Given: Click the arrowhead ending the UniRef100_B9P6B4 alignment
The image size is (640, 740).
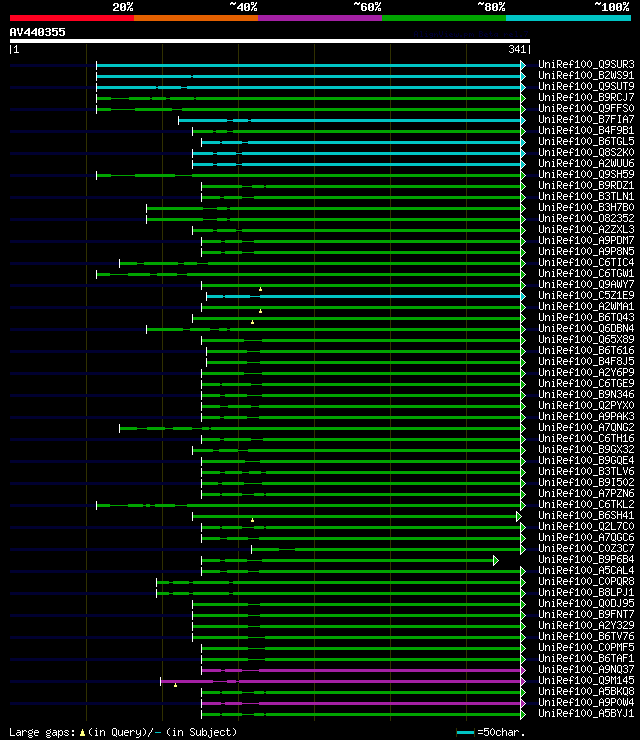Looking at the screenshot, I should point(496,561).
